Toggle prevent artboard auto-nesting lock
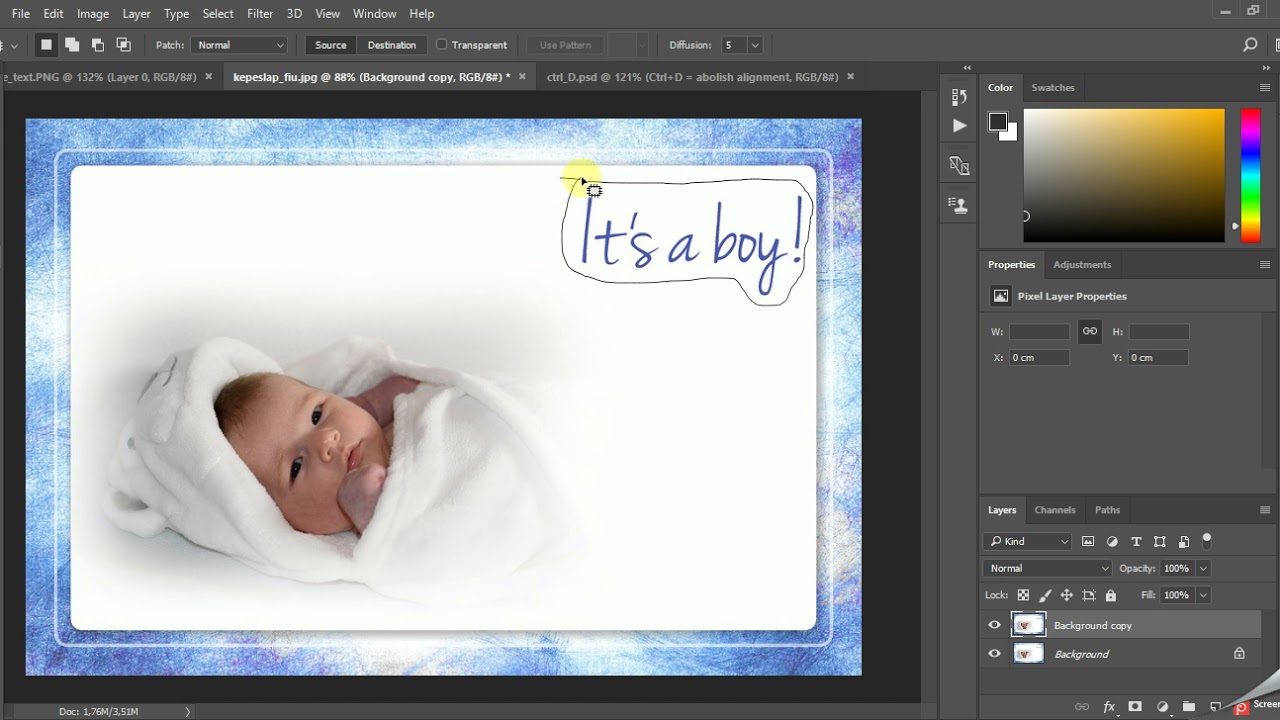The height and width of the screenshot is (720, 1280). [1089, 595]
